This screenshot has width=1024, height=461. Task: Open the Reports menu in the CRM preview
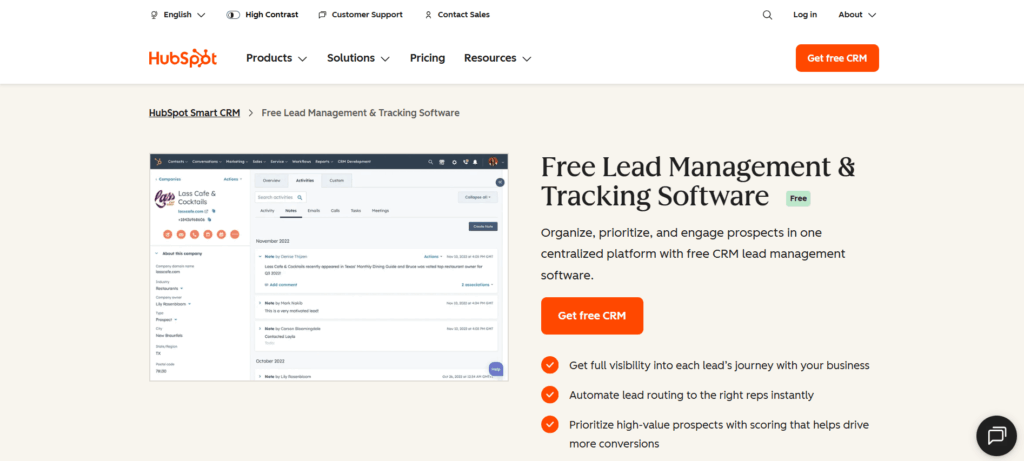coord(324,162)
